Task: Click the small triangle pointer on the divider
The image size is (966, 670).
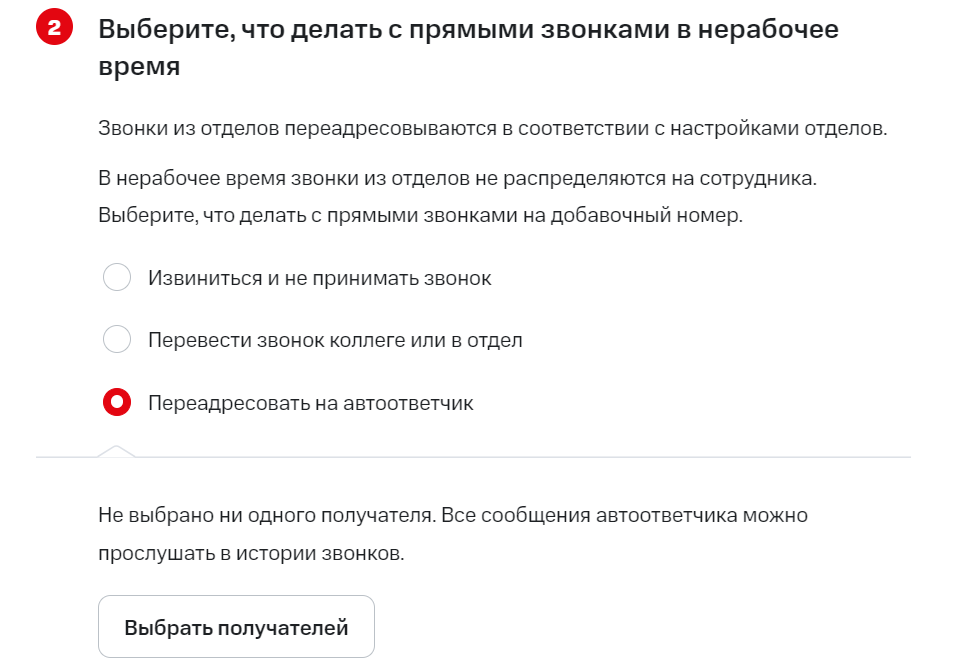Action: [x=116, y=451]
